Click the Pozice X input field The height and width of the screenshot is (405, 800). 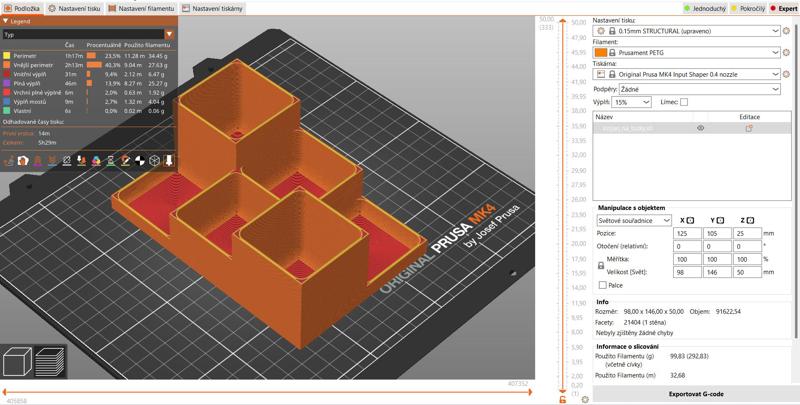click(x=688, y=233)
